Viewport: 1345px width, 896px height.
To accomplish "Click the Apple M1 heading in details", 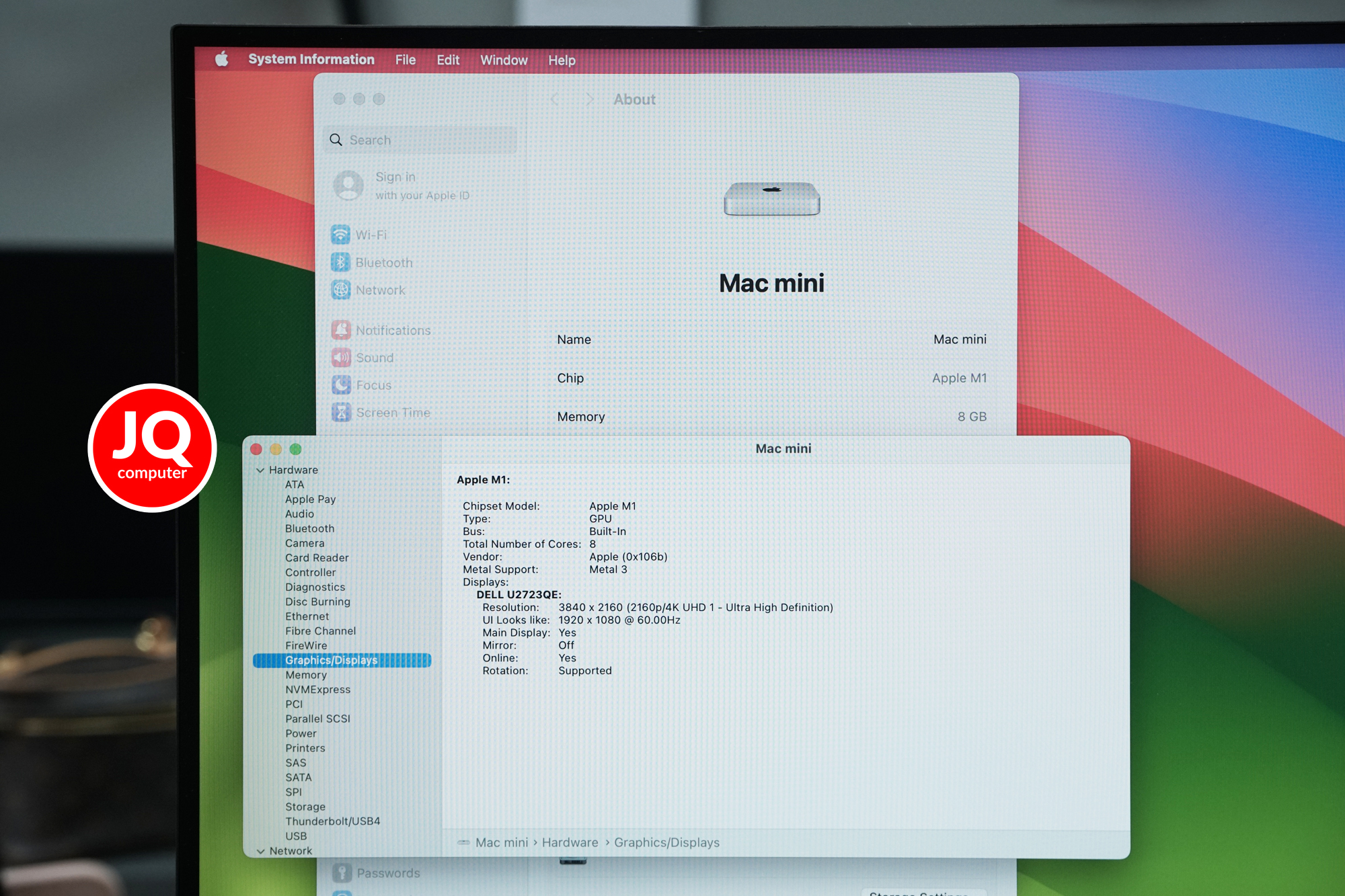I will tap(483, 480).
